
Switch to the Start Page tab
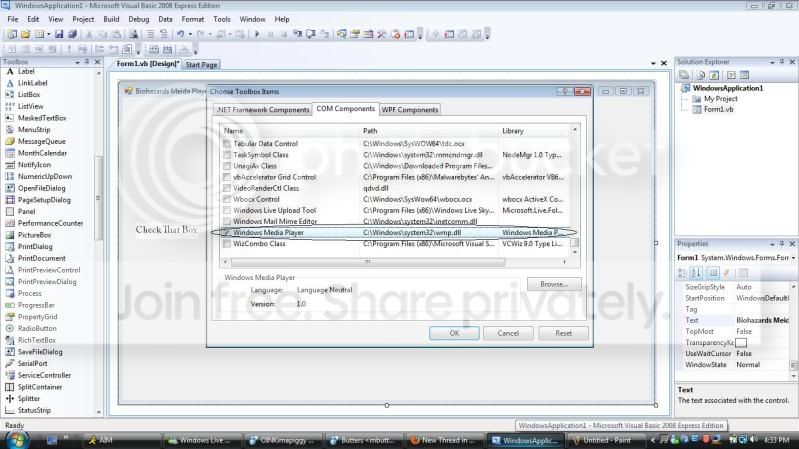tap(201, 65)
